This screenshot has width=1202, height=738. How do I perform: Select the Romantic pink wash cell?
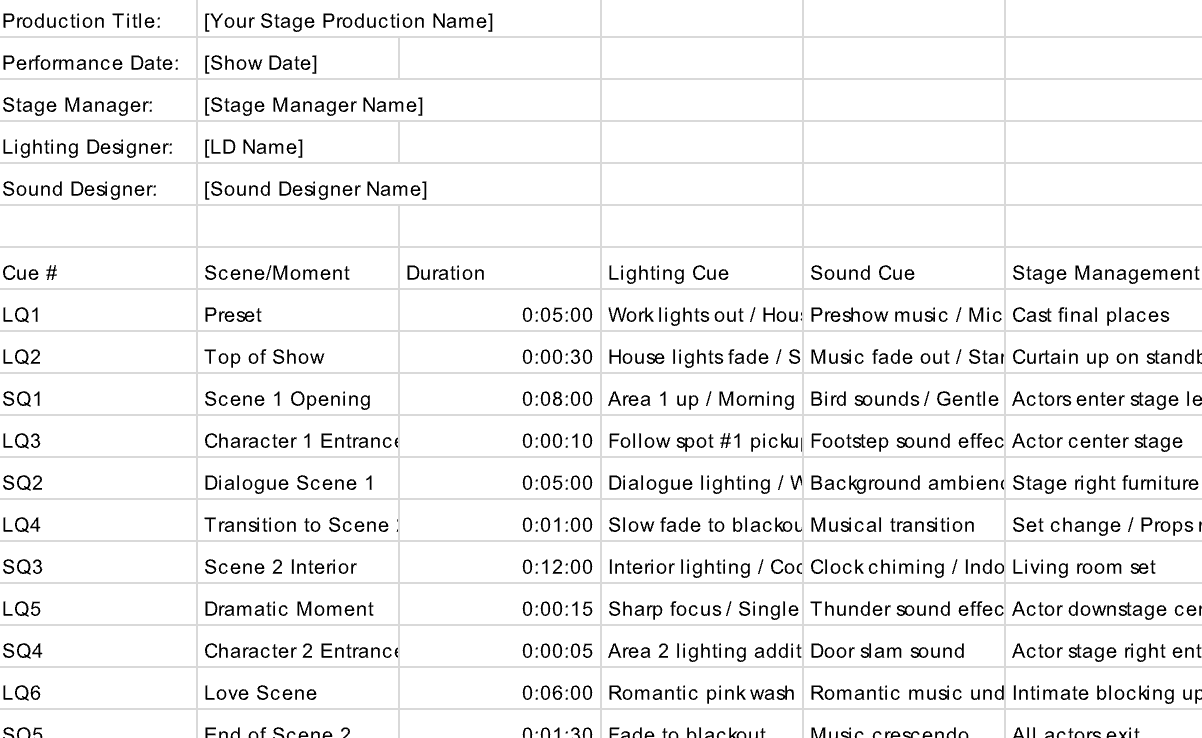[702, 693]
